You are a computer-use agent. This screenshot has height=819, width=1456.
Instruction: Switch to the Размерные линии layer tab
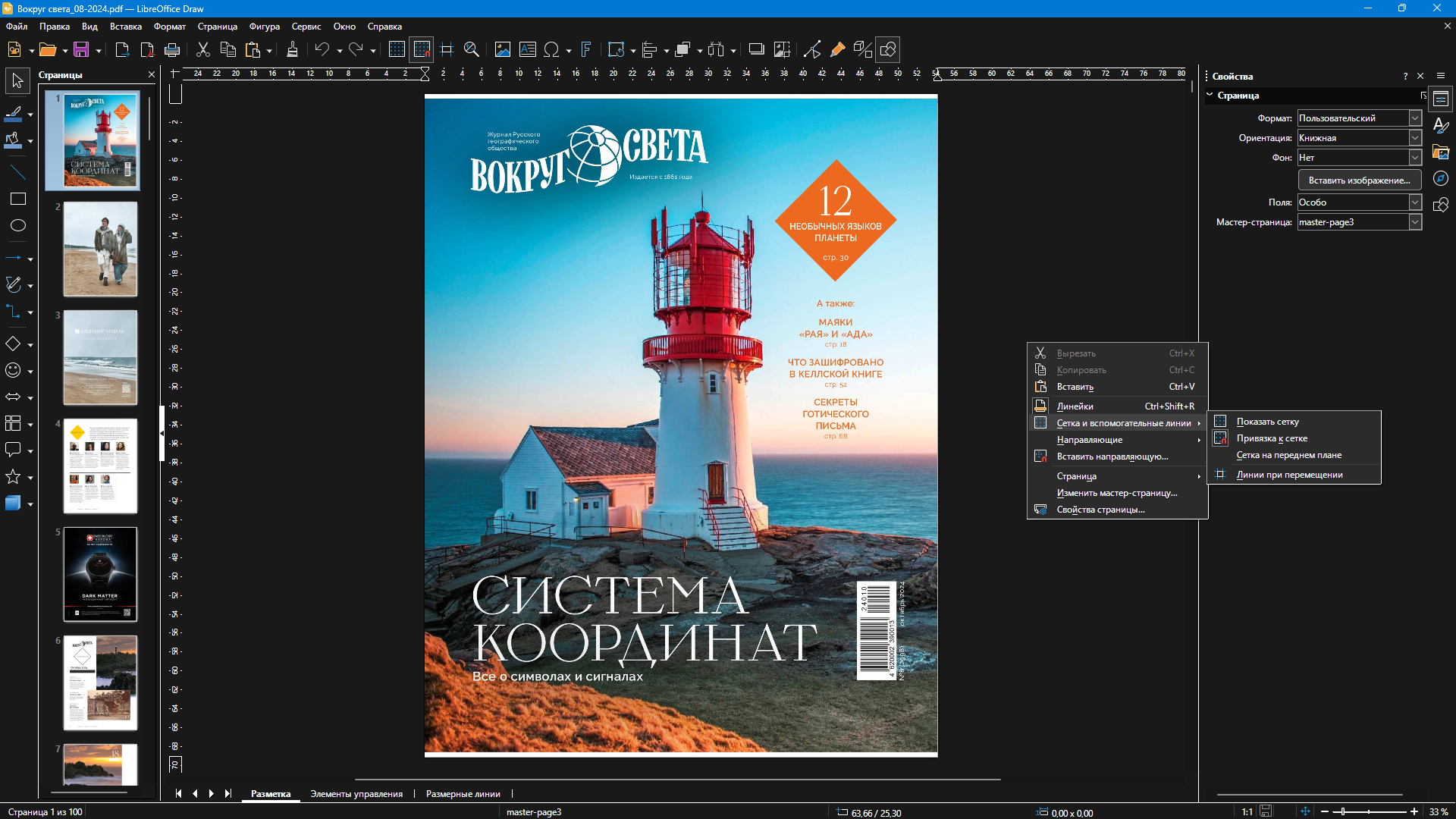[x=463, y=794]
